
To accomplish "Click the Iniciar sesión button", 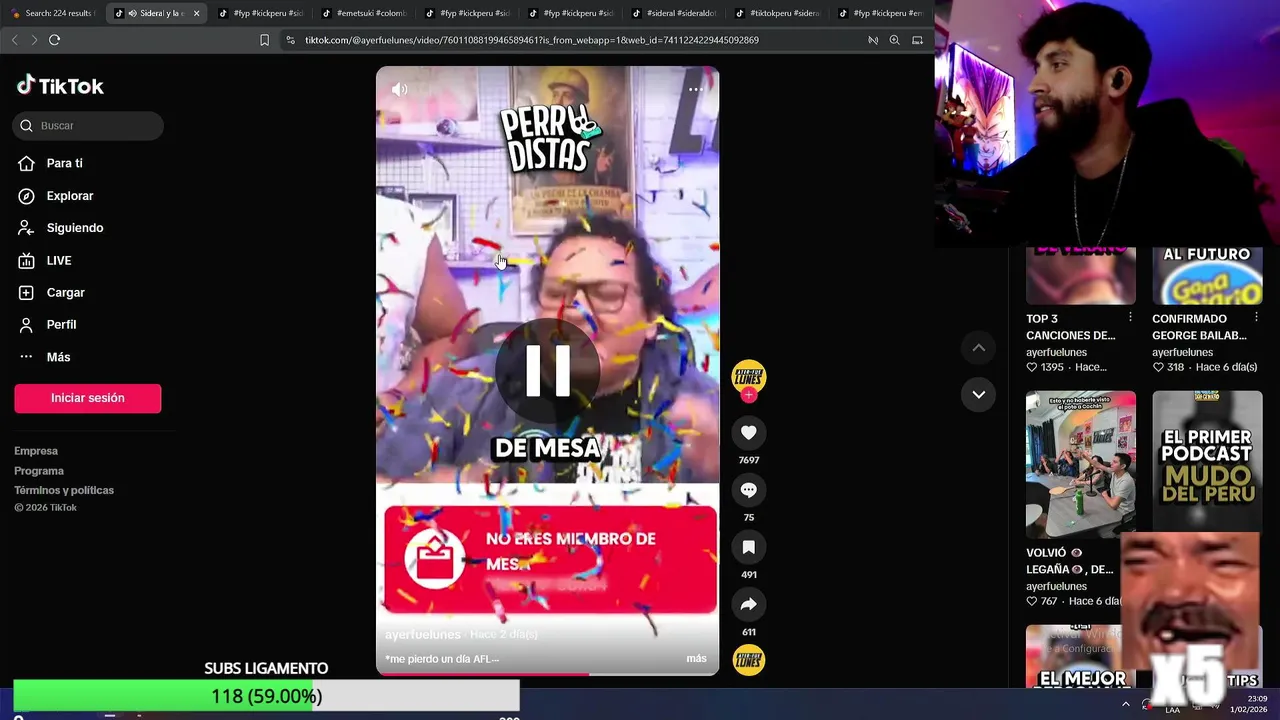I will pos(88,398).
